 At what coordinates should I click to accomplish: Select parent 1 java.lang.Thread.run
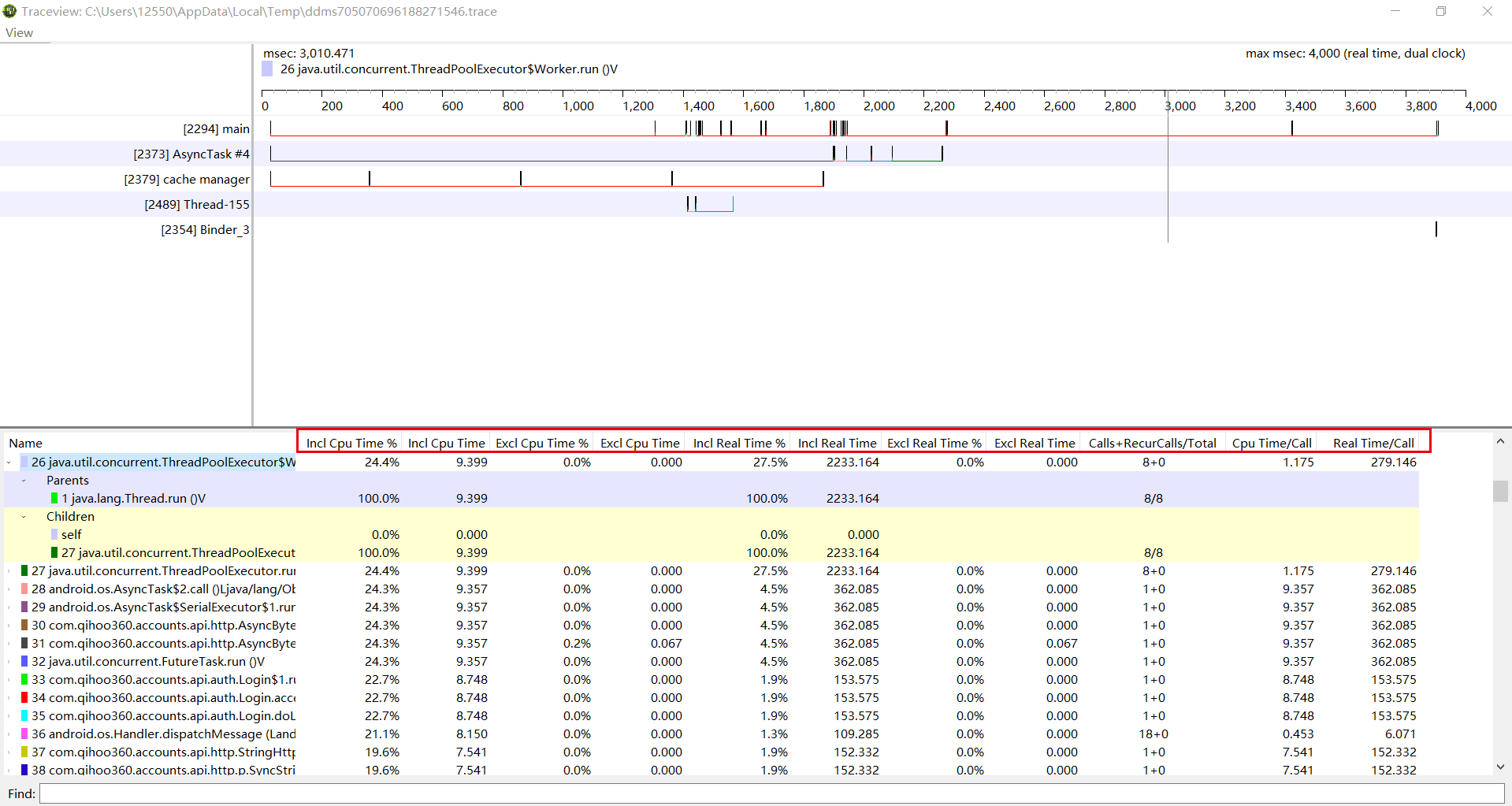tap(133, 499)
